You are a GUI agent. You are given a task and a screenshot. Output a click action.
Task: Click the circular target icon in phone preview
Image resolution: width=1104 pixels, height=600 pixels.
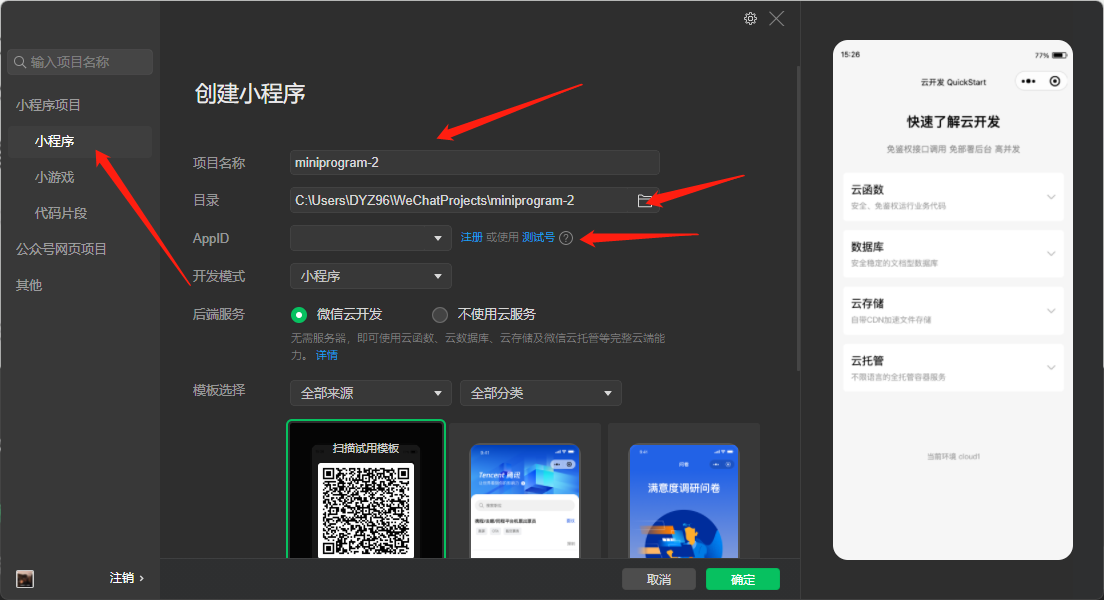1055,81
